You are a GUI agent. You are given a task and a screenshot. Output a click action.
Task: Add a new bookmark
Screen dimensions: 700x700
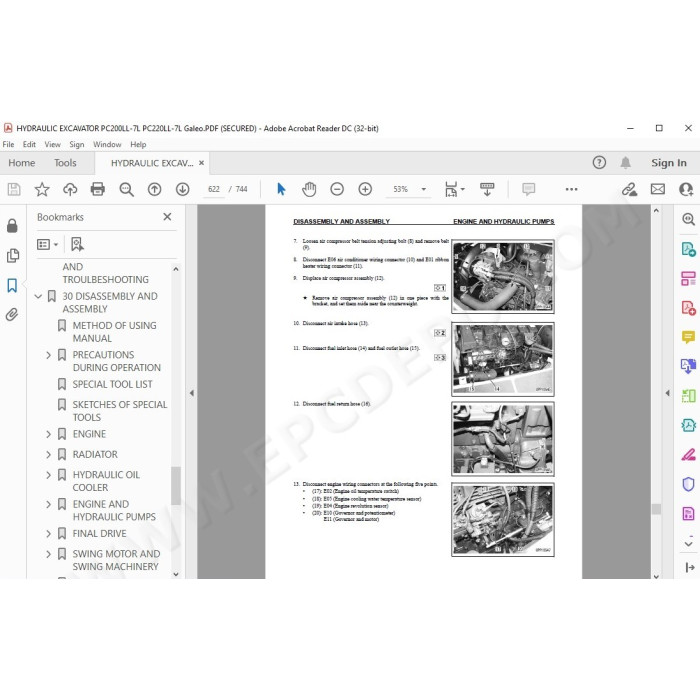pos(77,244)
